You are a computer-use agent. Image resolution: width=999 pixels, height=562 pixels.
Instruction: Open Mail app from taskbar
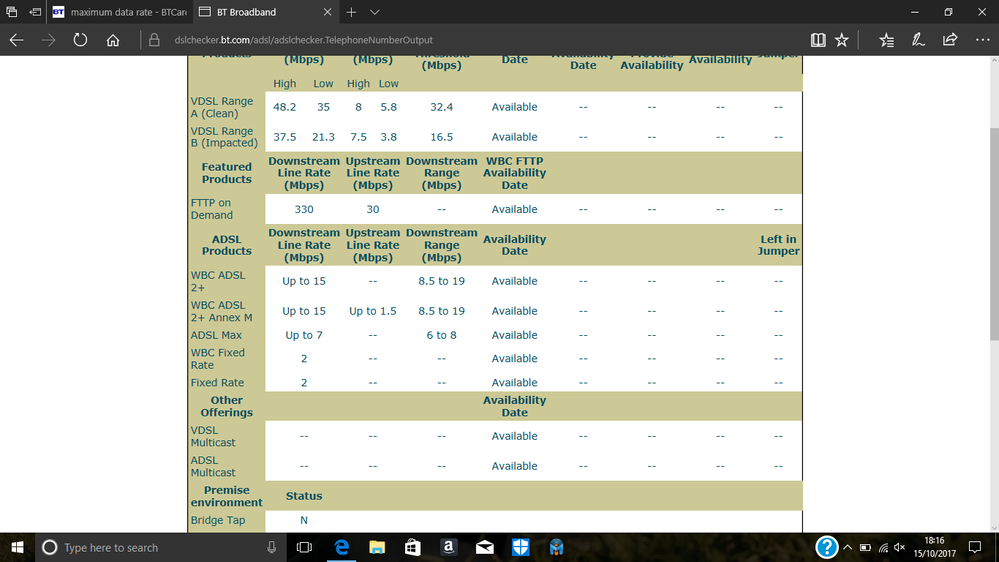click(x=485, y=547)
